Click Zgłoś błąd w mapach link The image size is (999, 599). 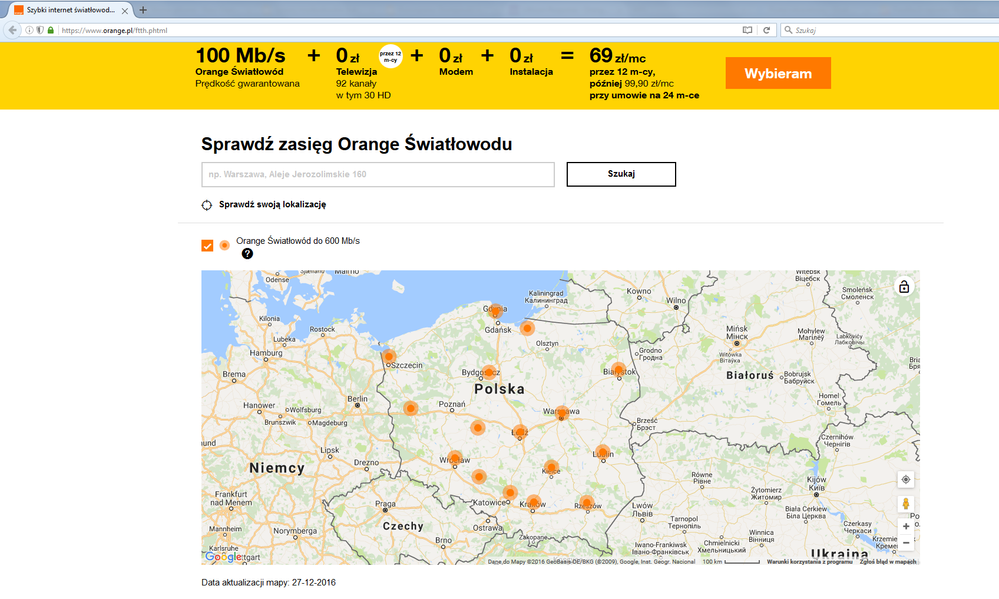point(888,562)
